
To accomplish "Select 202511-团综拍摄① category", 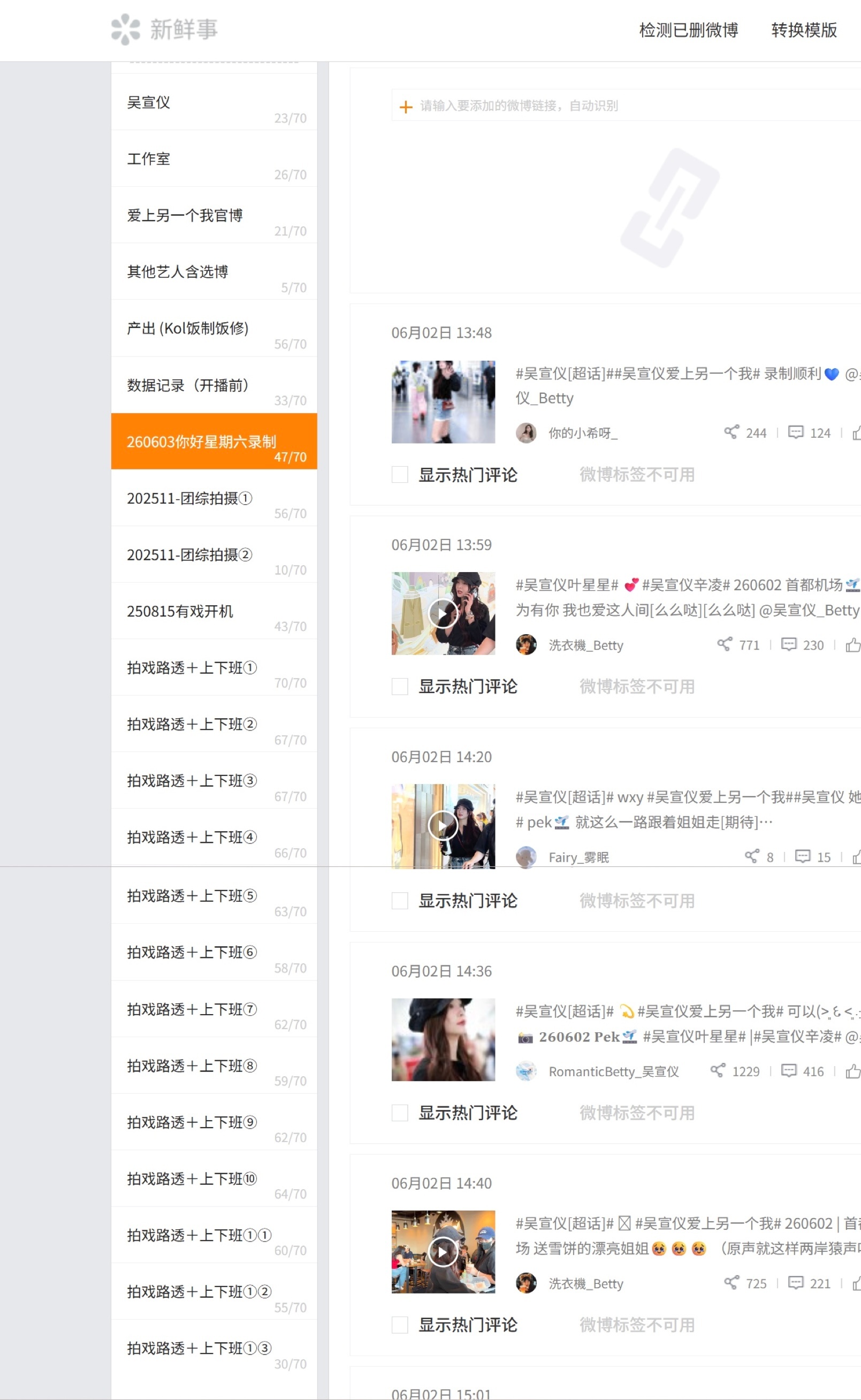I will [x=214, y=498].
